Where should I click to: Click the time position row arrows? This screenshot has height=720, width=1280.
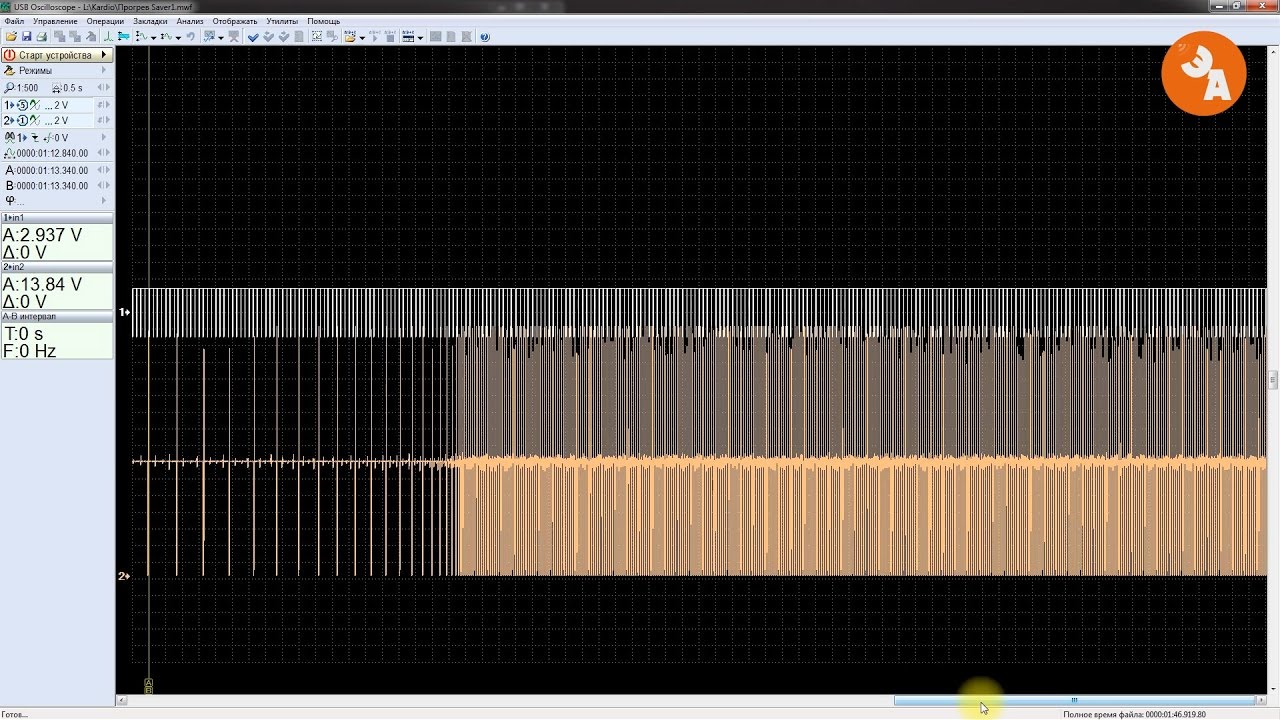103,153
